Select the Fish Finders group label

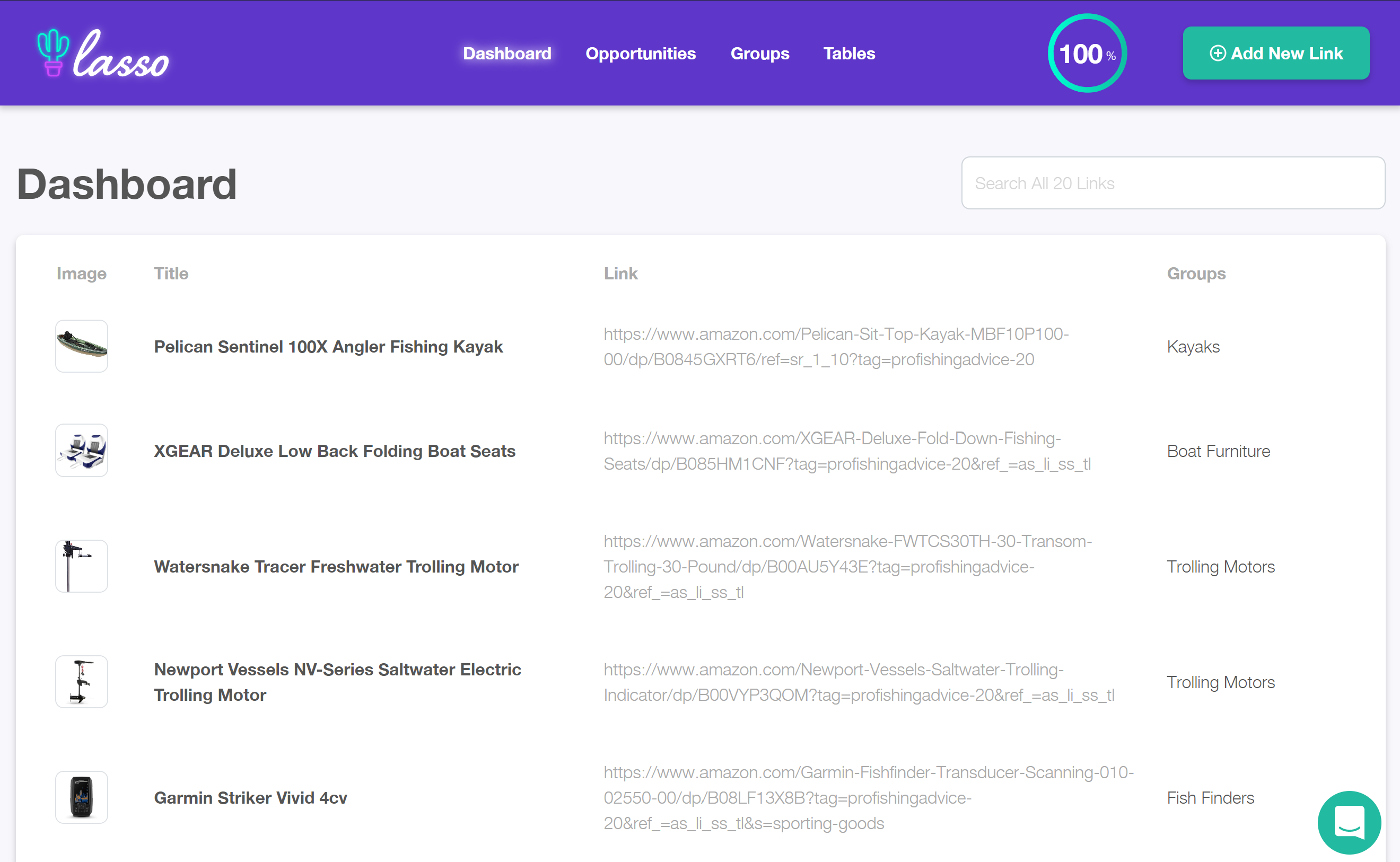(x=1210, y=797)
